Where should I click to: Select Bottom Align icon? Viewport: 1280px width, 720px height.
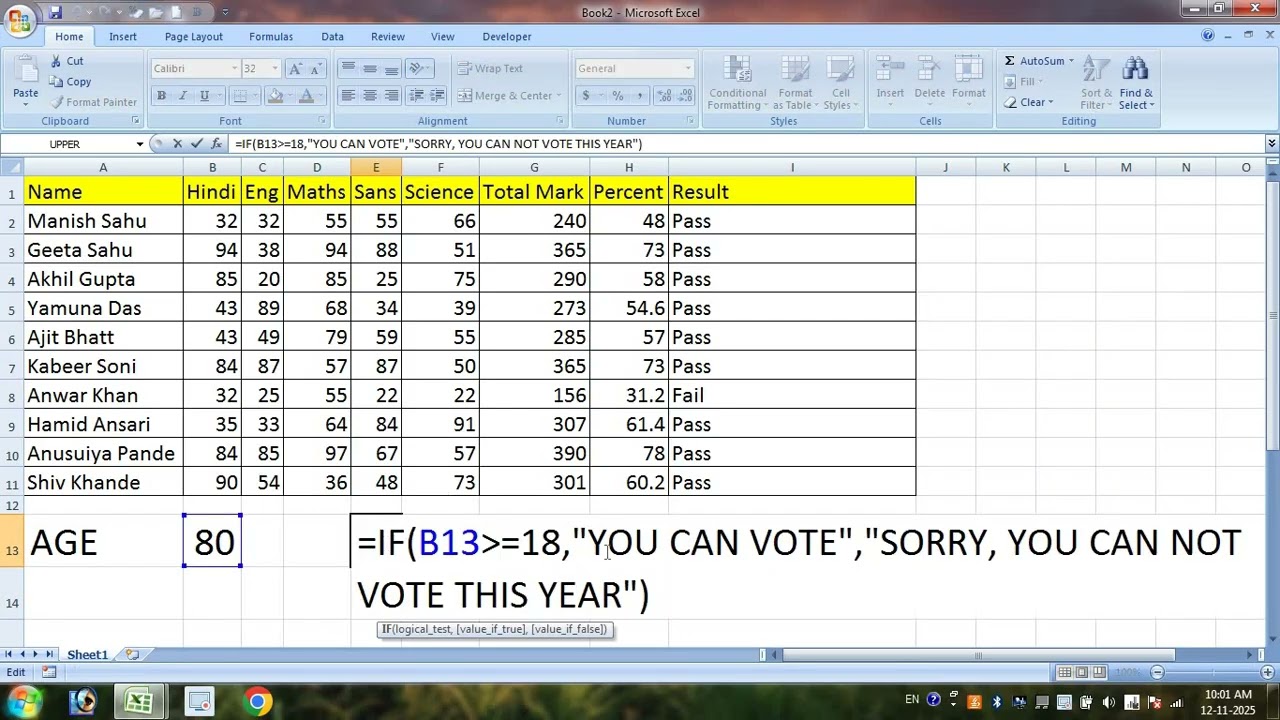click(392, 69)
